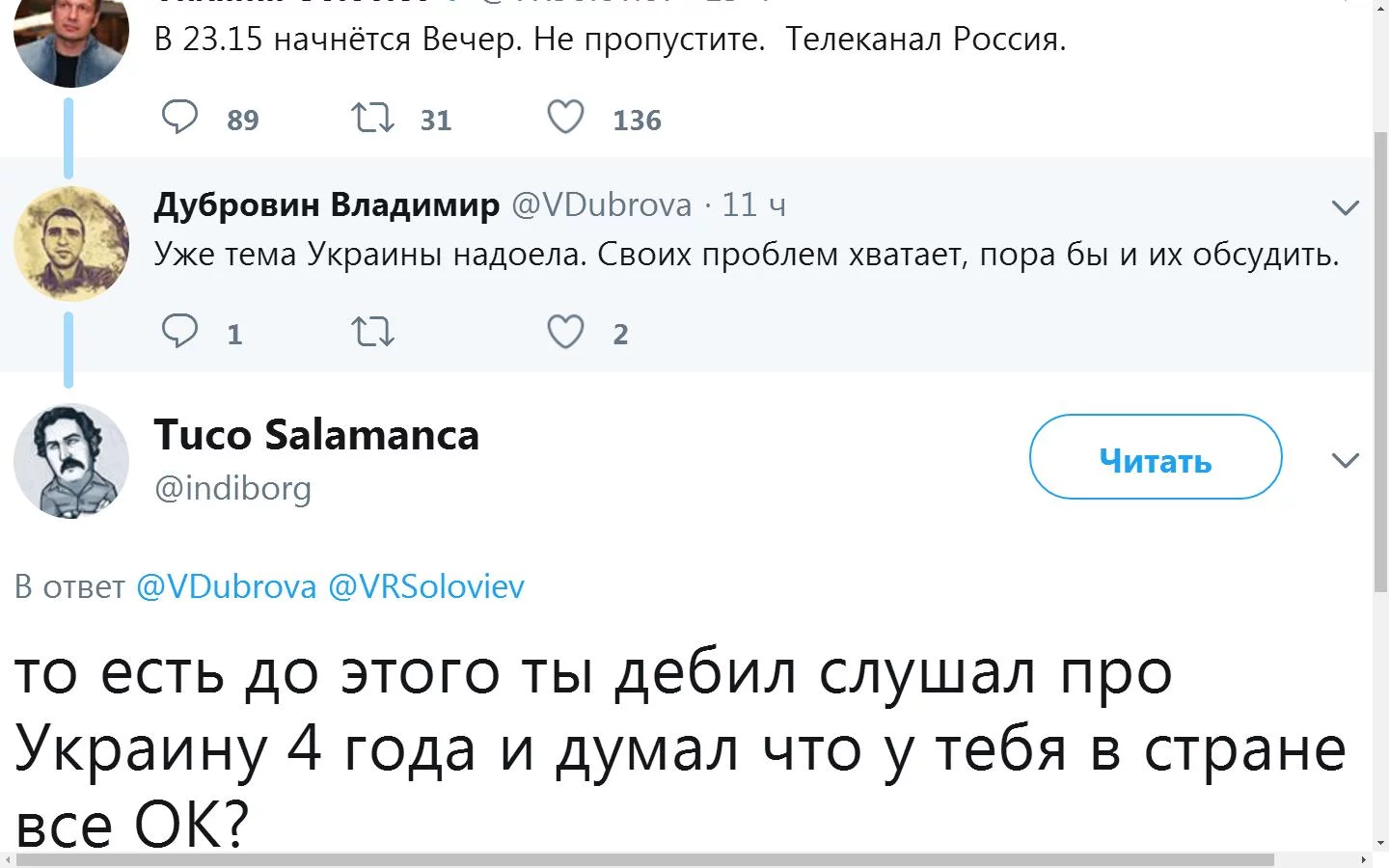Open the @VDubrova mention link in reply line

click(227, 586)
